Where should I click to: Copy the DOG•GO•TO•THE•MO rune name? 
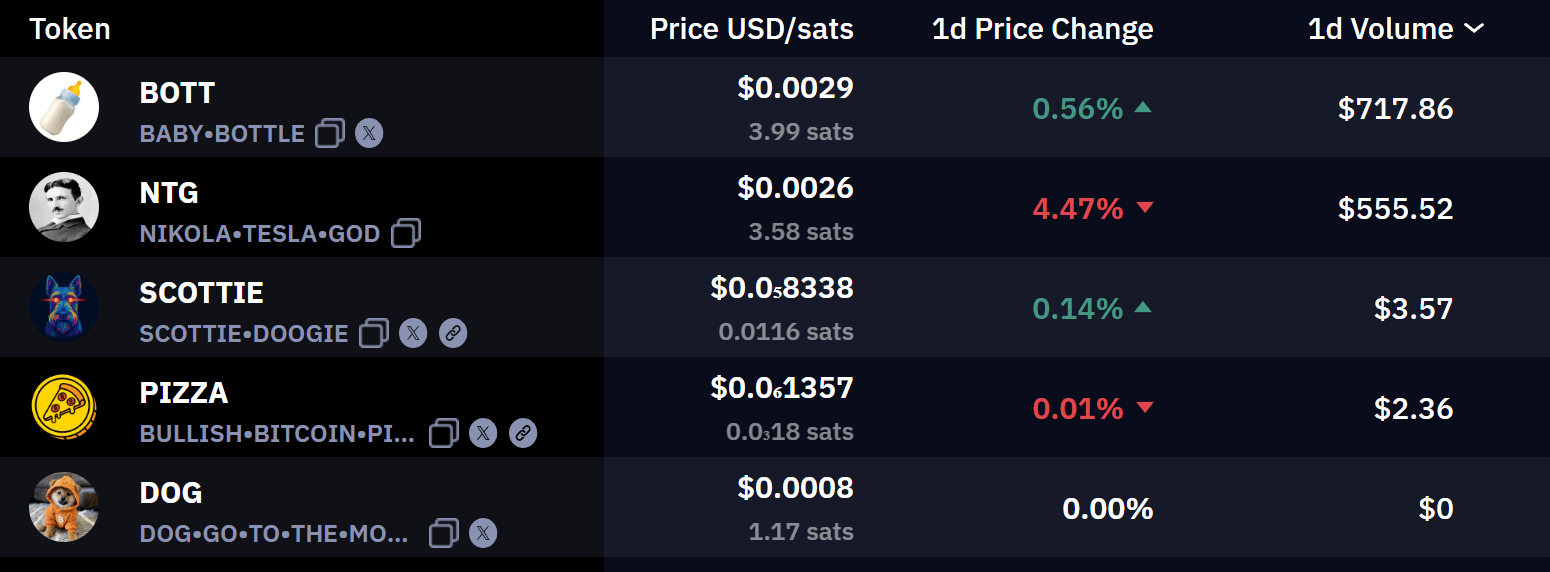tap(444, 533)
